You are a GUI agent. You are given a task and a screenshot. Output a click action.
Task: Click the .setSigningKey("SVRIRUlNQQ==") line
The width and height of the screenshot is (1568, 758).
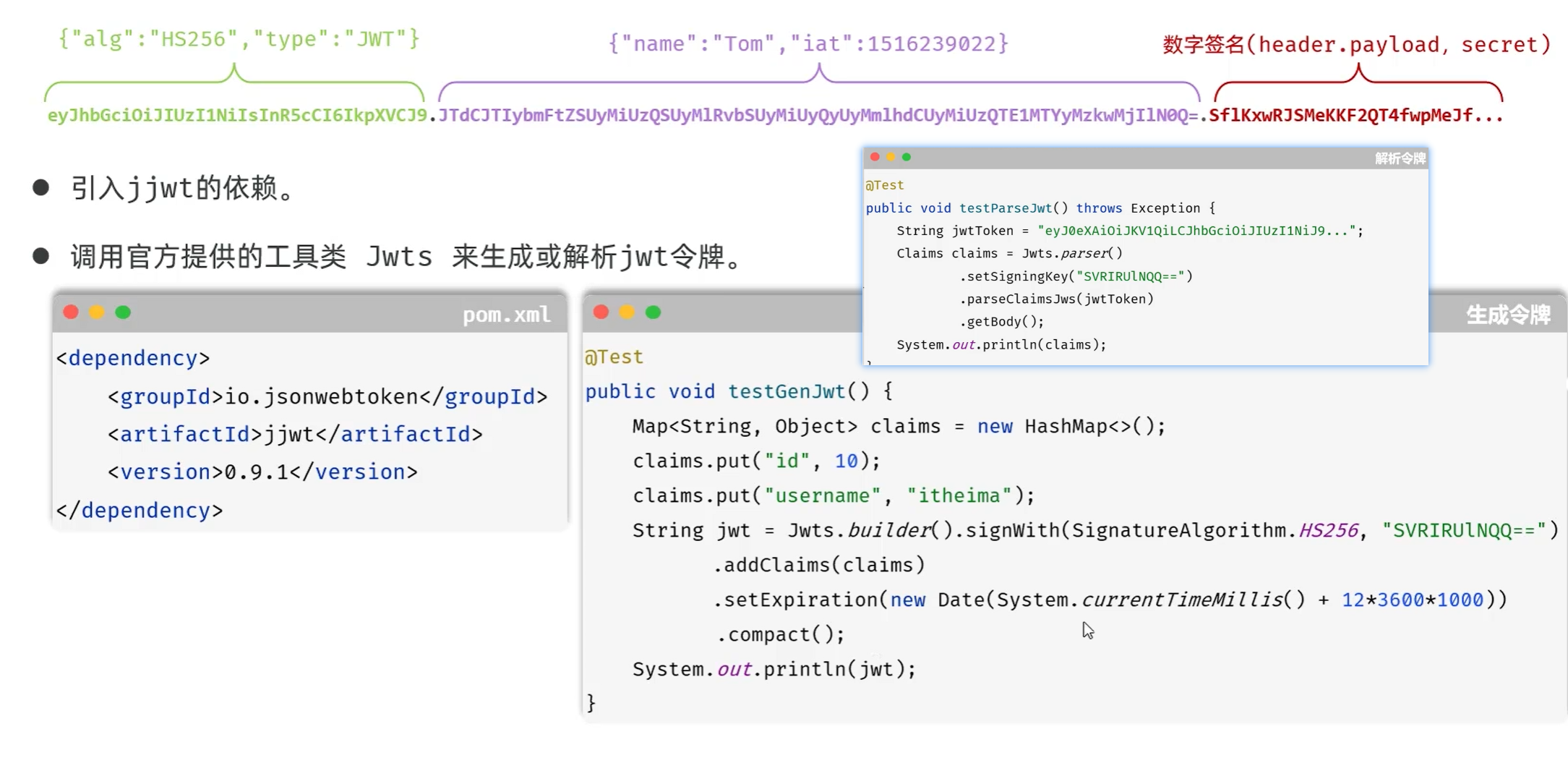point(1076,276)
